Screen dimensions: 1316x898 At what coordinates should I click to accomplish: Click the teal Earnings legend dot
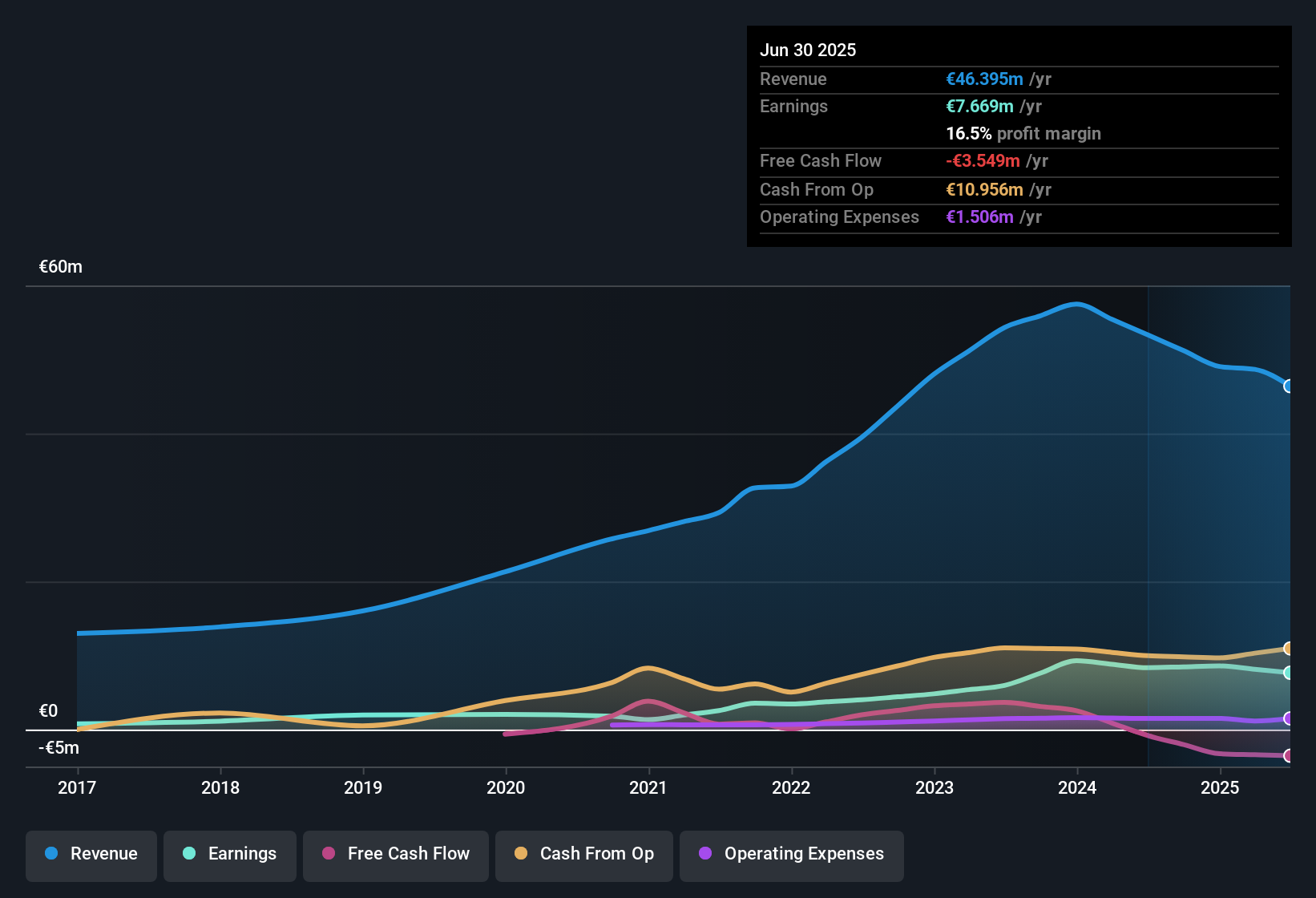[x=189, y=853]
